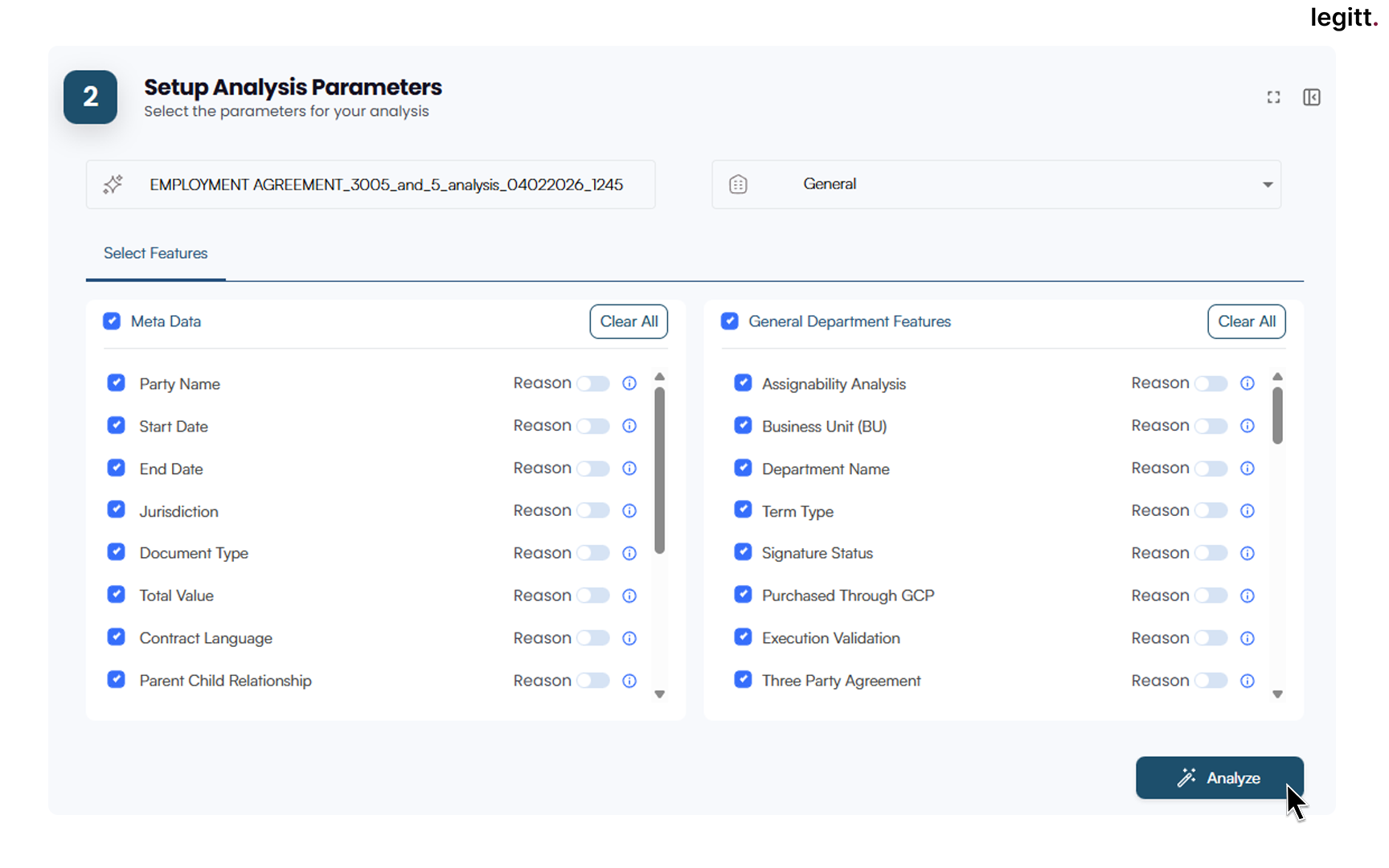The image size is (1389, 868).
Task: Click the sparkle icon beside the analysis name
Action: pos(113,184)
